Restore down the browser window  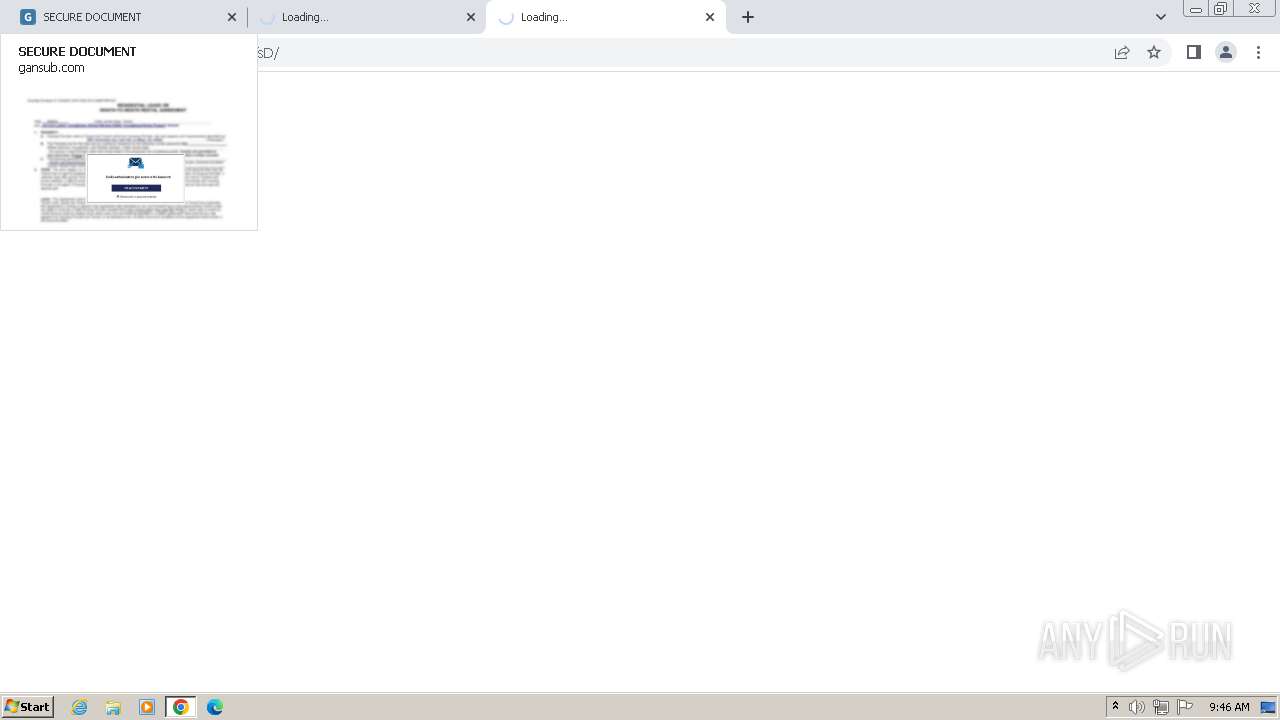1220,9
